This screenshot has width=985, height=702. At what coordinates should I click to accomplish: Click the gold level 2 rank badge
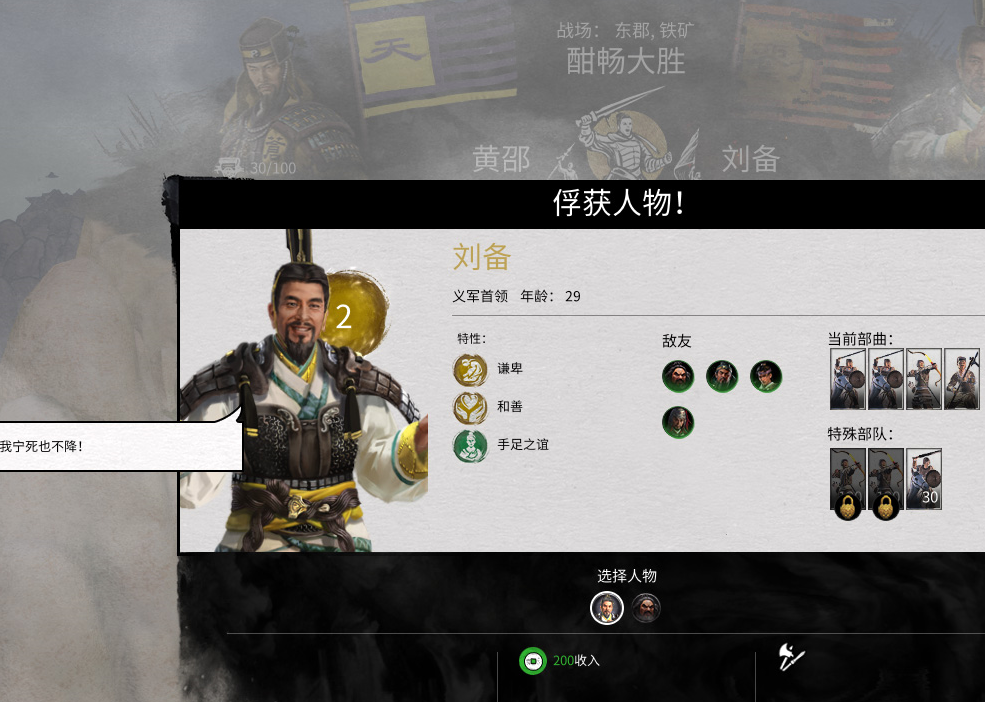point(353,313)
